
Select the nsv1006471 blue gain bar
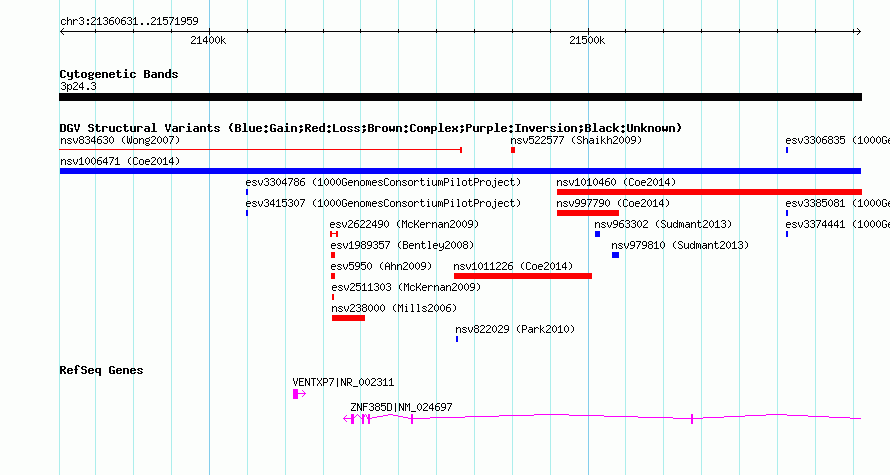pos(460,171)
